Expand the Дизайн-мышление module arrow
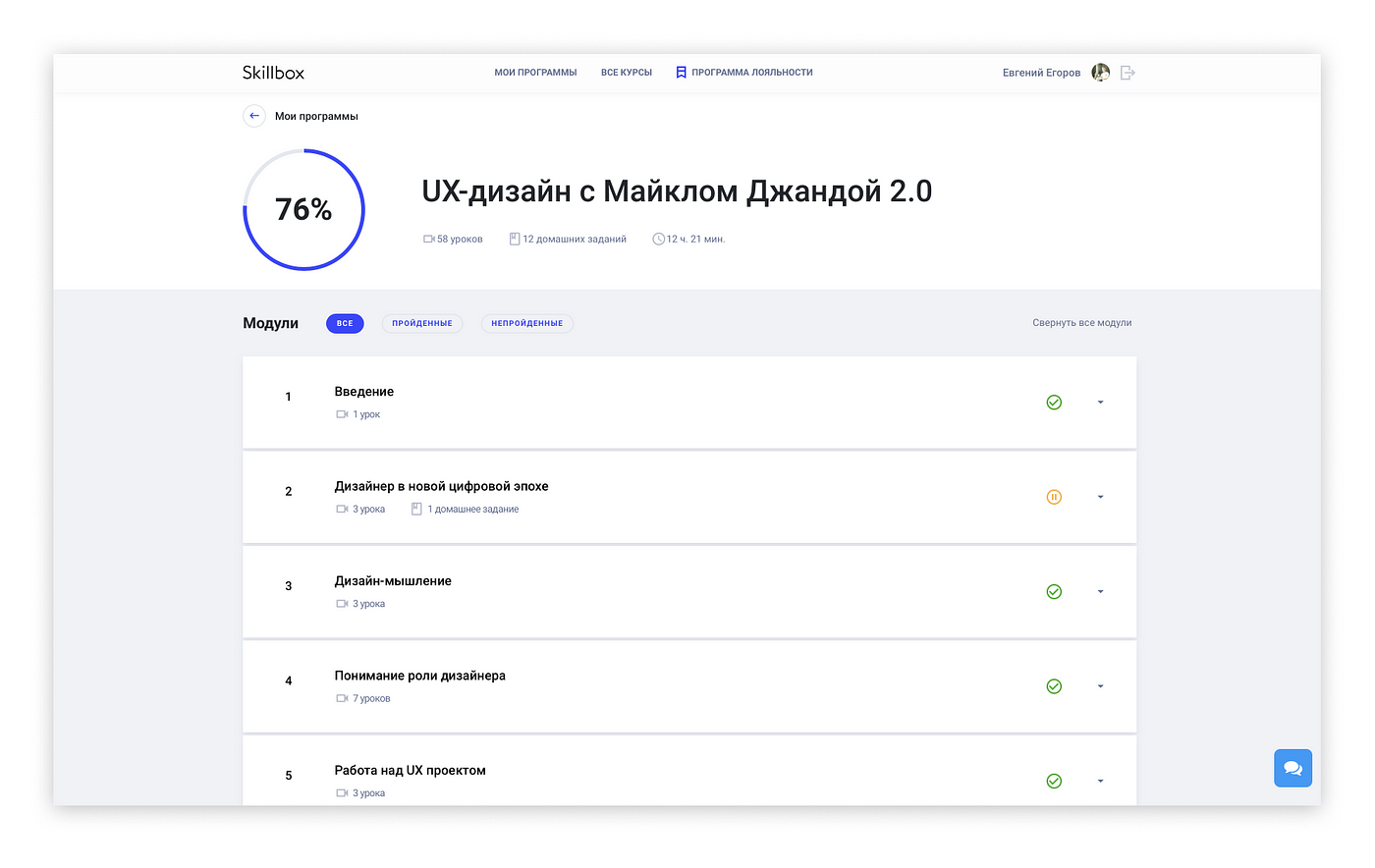This screenshot has height=868, width=1375. (x=1100, y=592)
